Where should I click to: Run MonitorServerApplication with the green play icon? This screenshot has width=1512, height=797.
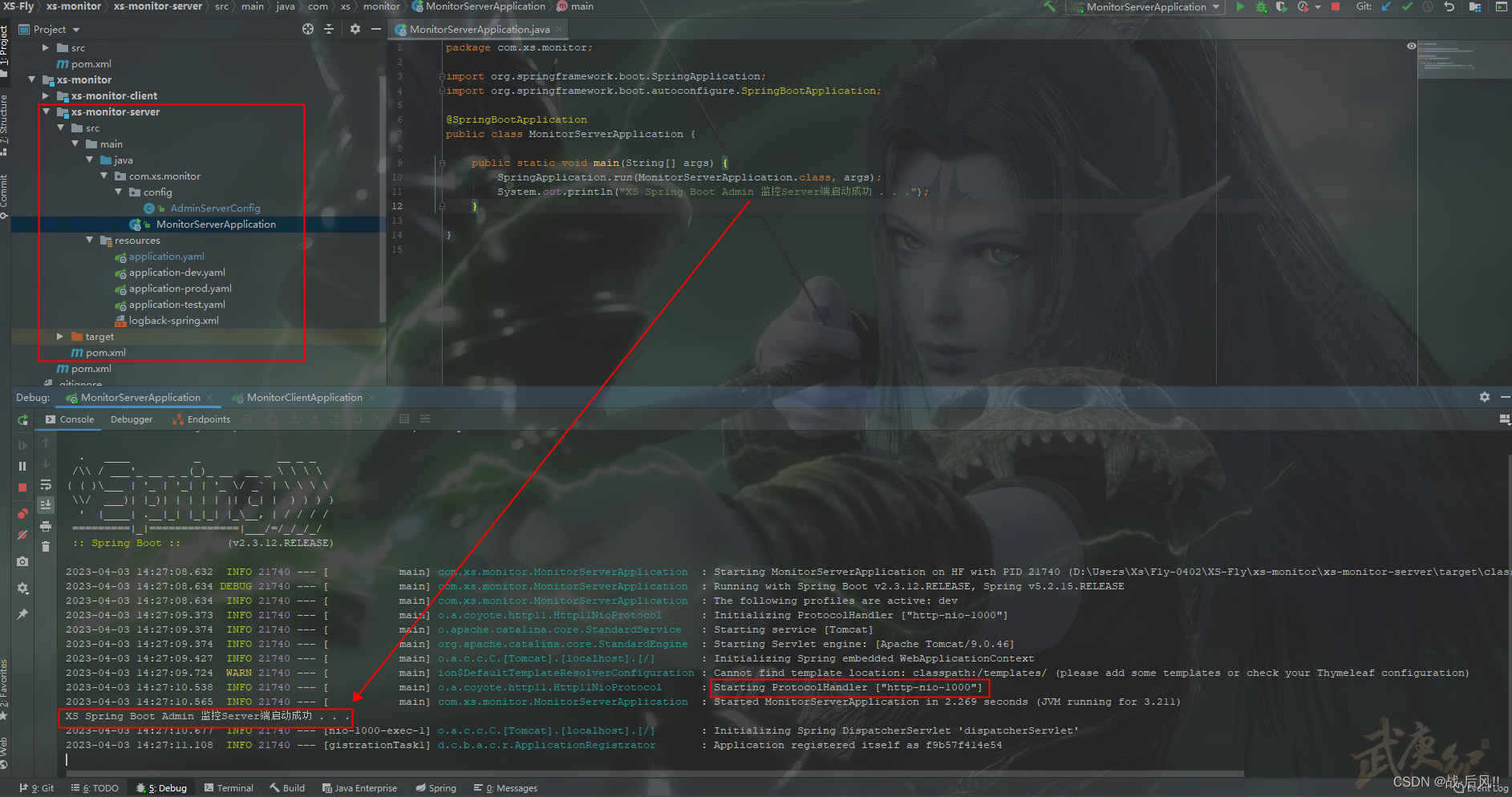click(x=1240, y=7)
